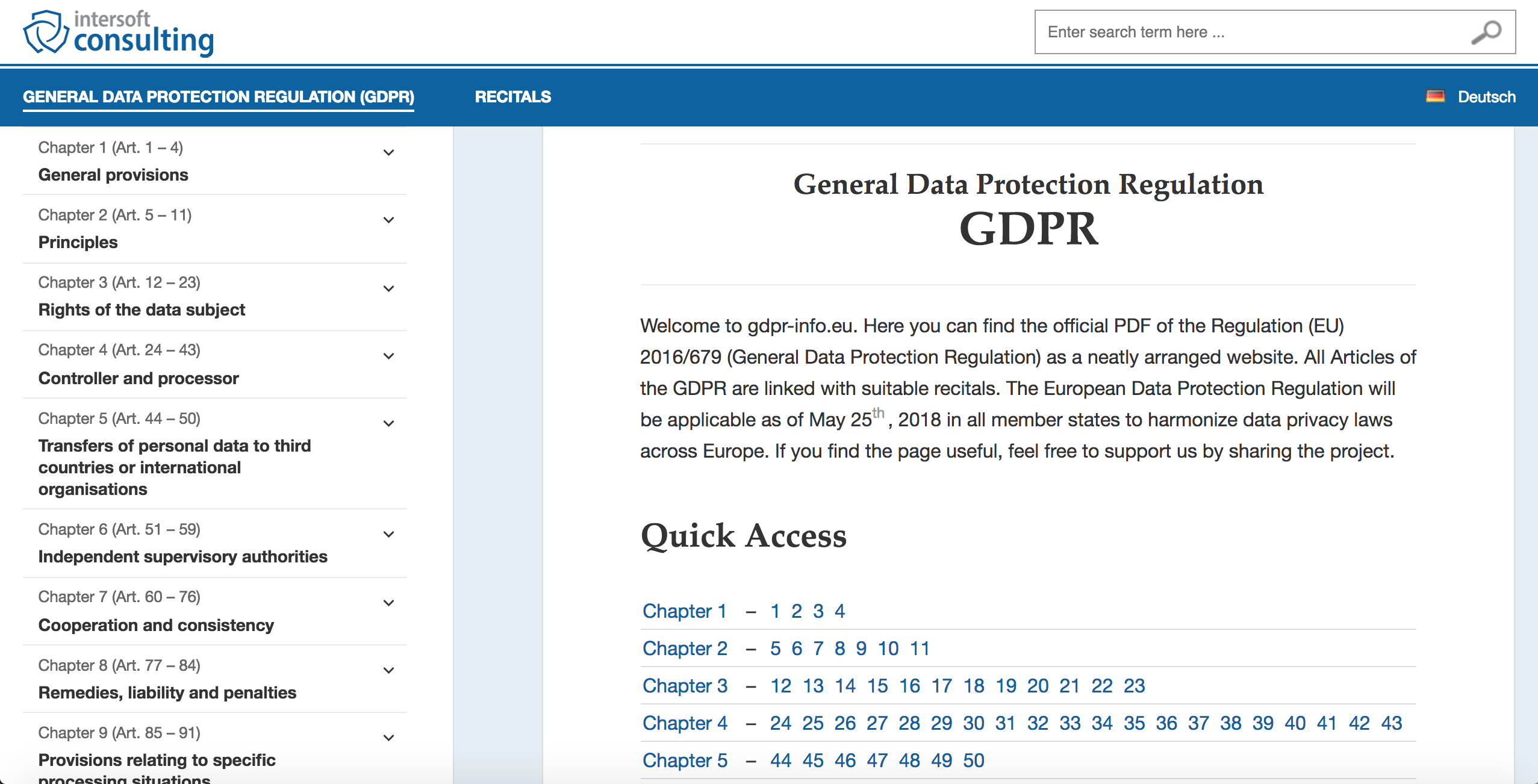Screen dimensions: 1538x784
Task: Expand Chapter 6 supervisory authorities chevron
Action: click(x=389, y=535)
